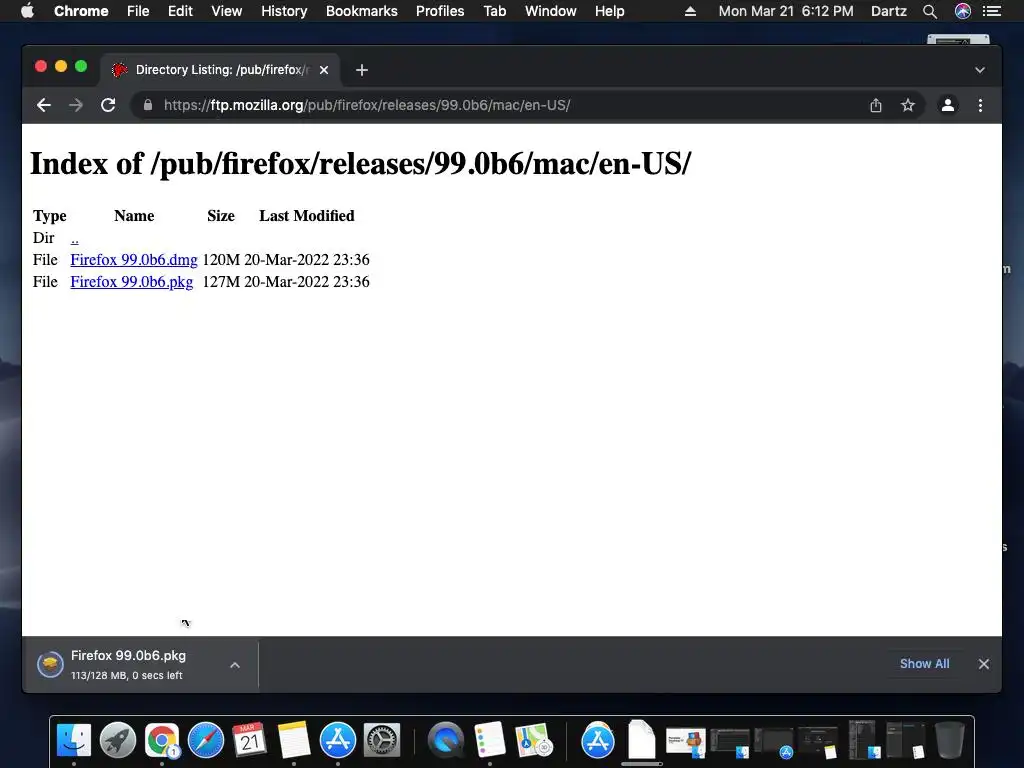Click the menu bar date and time
Screen dimensions: 1024x768
pyautogui.click(x=786, y=11)
